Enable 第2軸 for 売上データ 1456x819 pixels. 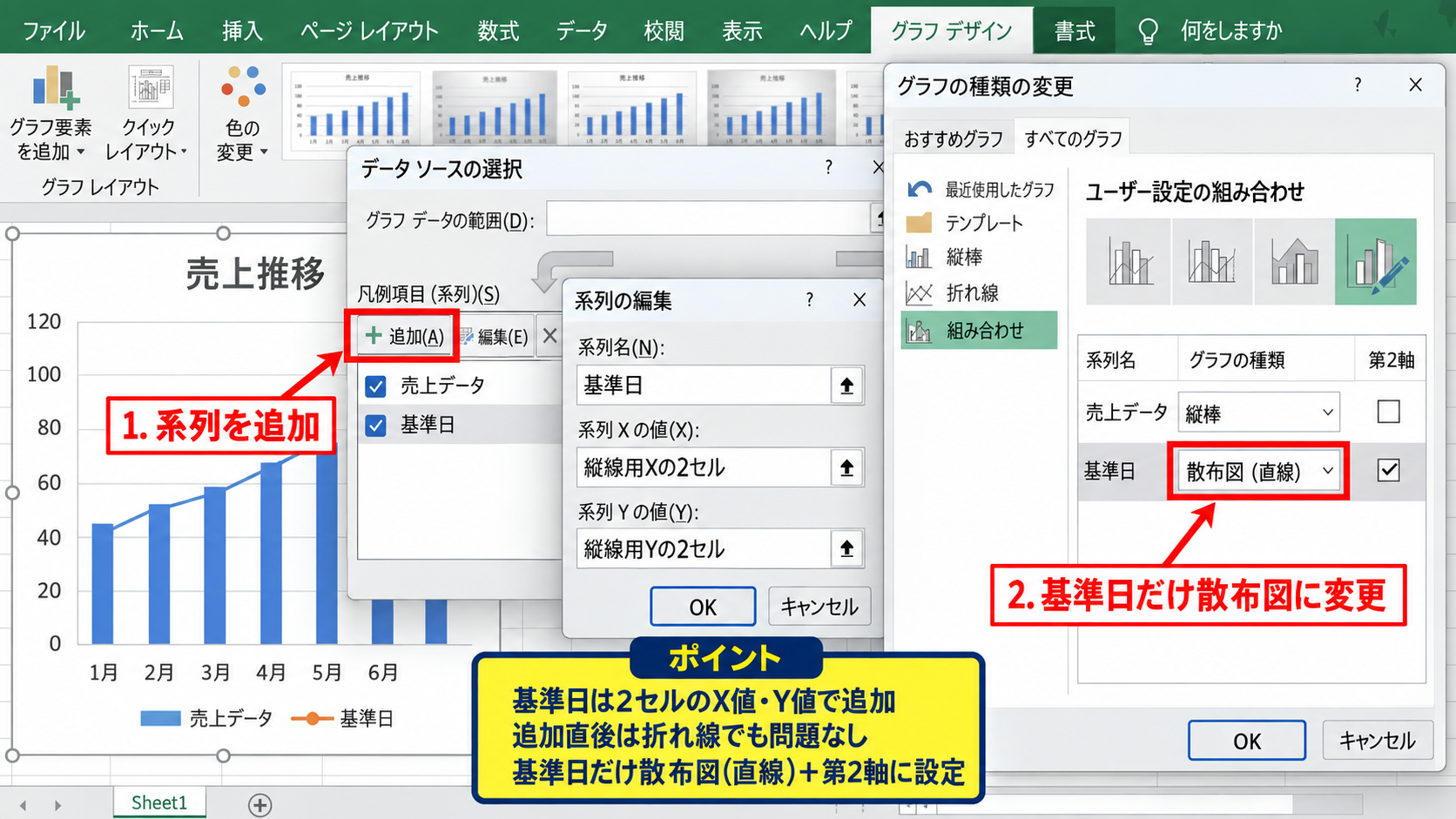point(1388,411)
